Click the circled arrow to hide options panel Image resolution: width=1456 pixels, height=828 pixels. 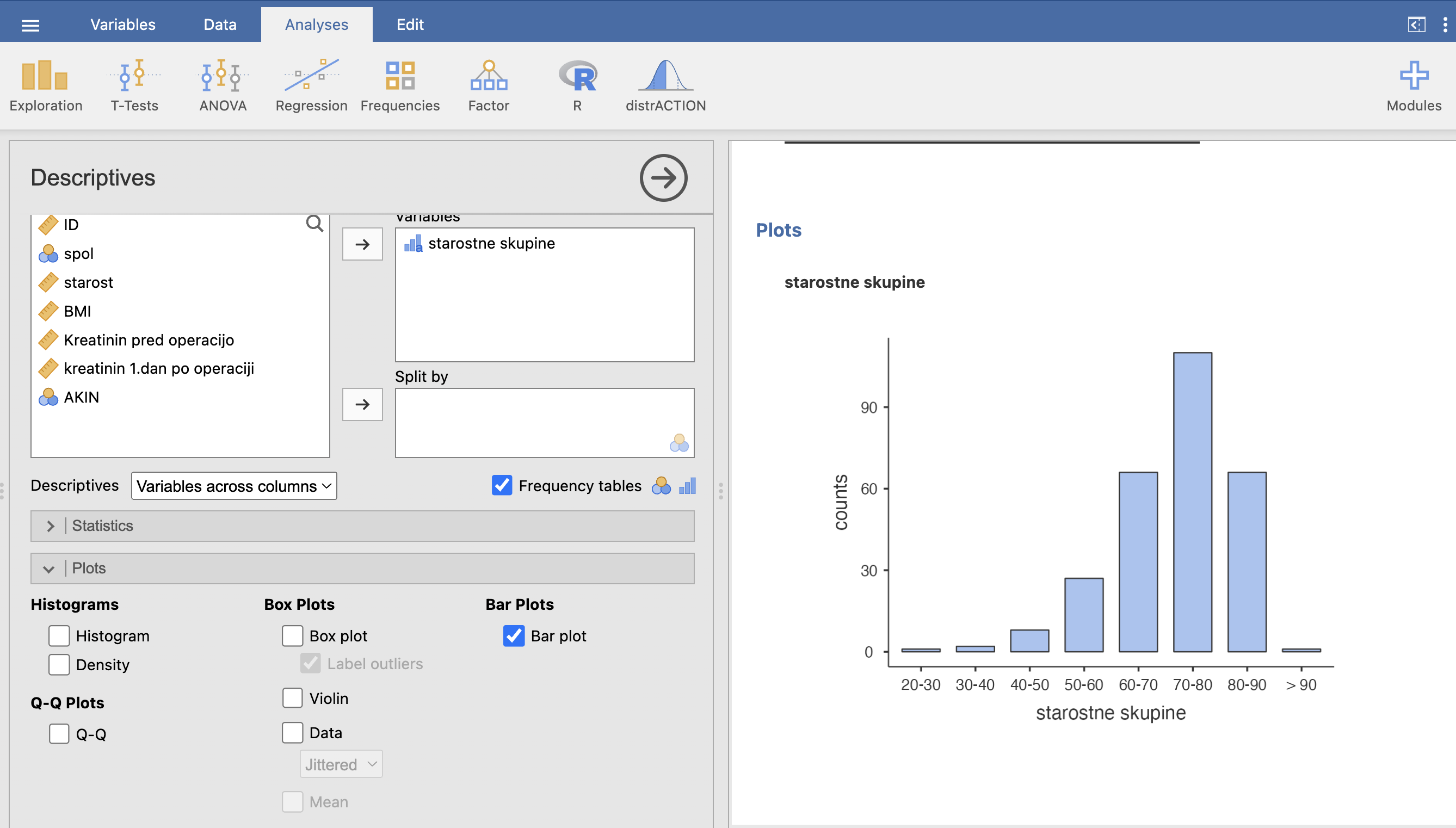(x=663, y=177)
